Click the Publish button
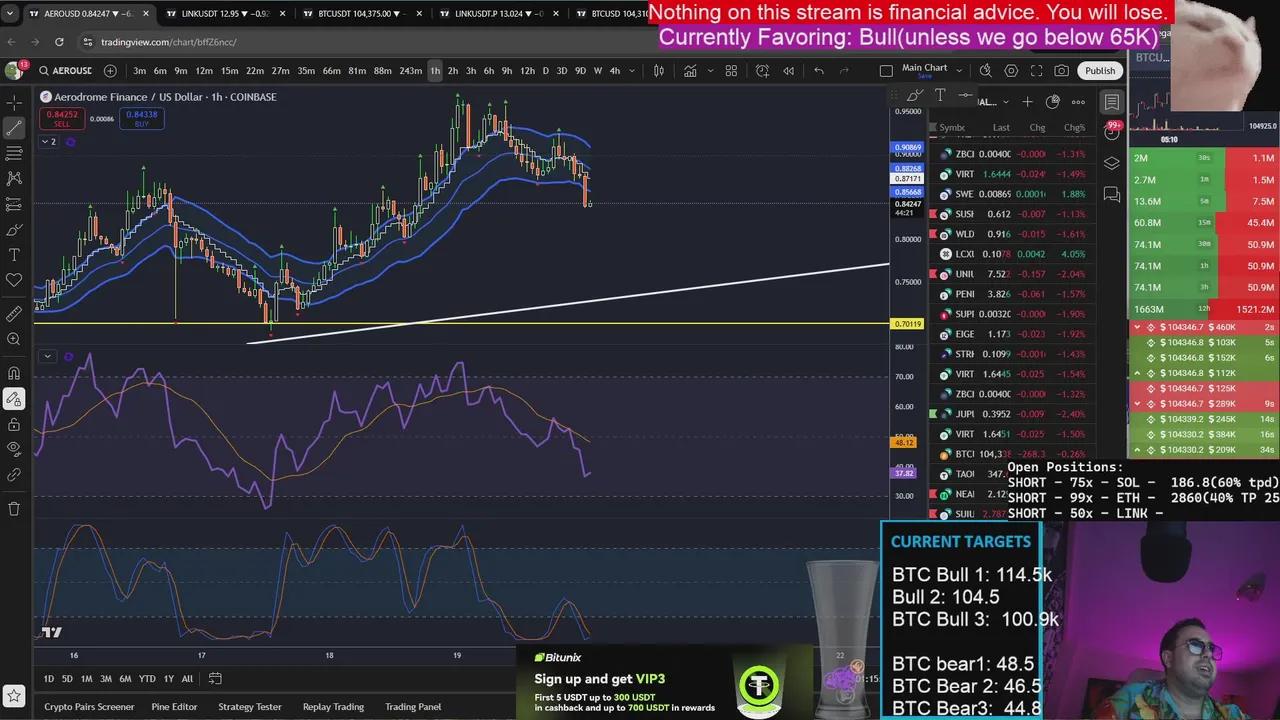1280x720 pixels. (x=1100, y=70)
